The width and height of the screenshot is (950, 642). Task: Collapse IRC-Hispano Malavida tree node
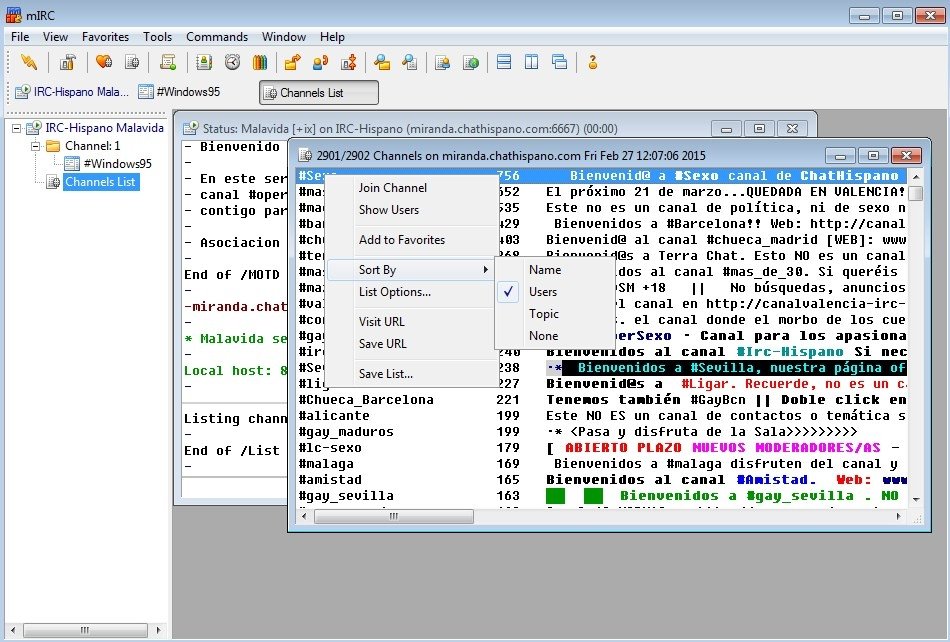pyautogui.click(x=17, y=128)
